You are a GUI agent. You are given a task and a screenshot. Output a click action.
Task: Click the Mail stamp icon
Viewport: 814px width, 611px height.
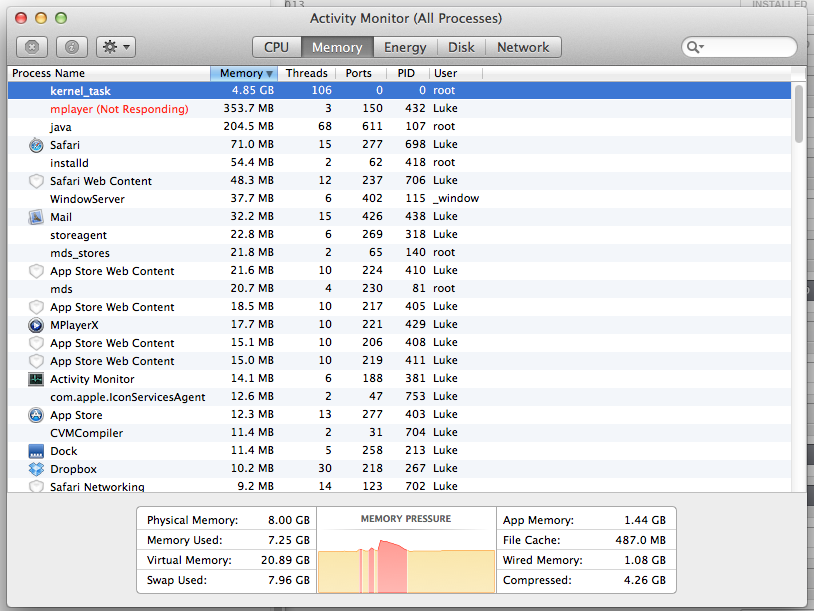tap(36, 217)
